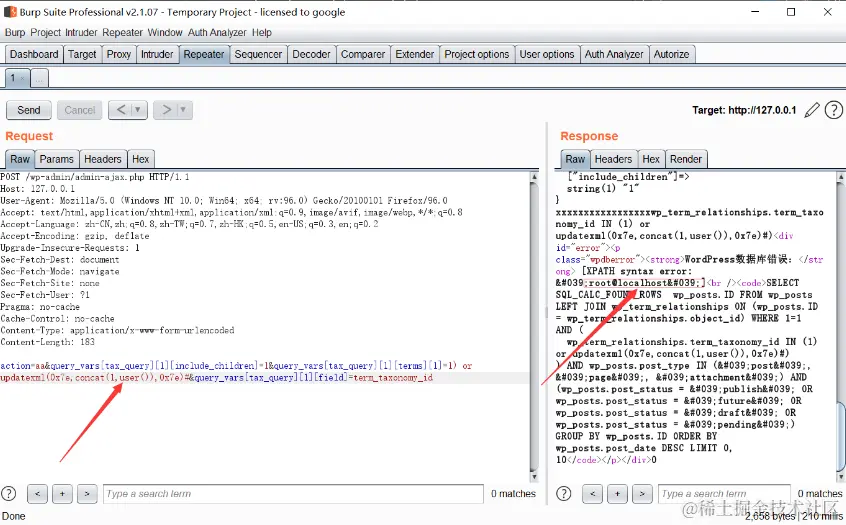
Task: Switch to the request Hex tab
Action: pyautogui.click(x=141, y=159)
